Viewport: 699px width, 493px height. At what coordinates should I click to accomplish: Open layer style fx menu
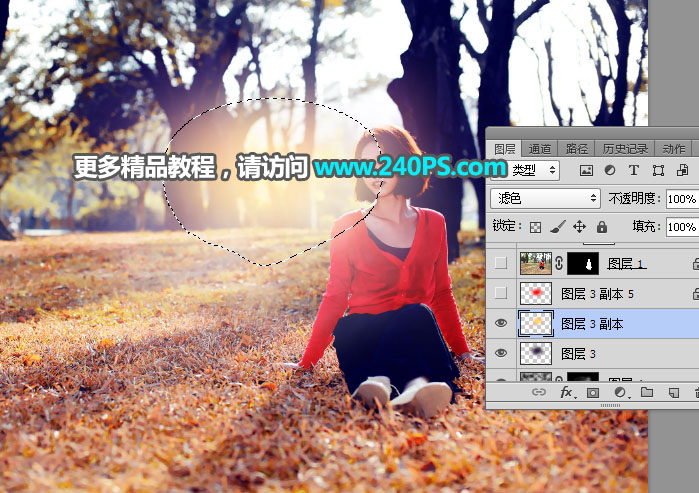coord(567,392)
